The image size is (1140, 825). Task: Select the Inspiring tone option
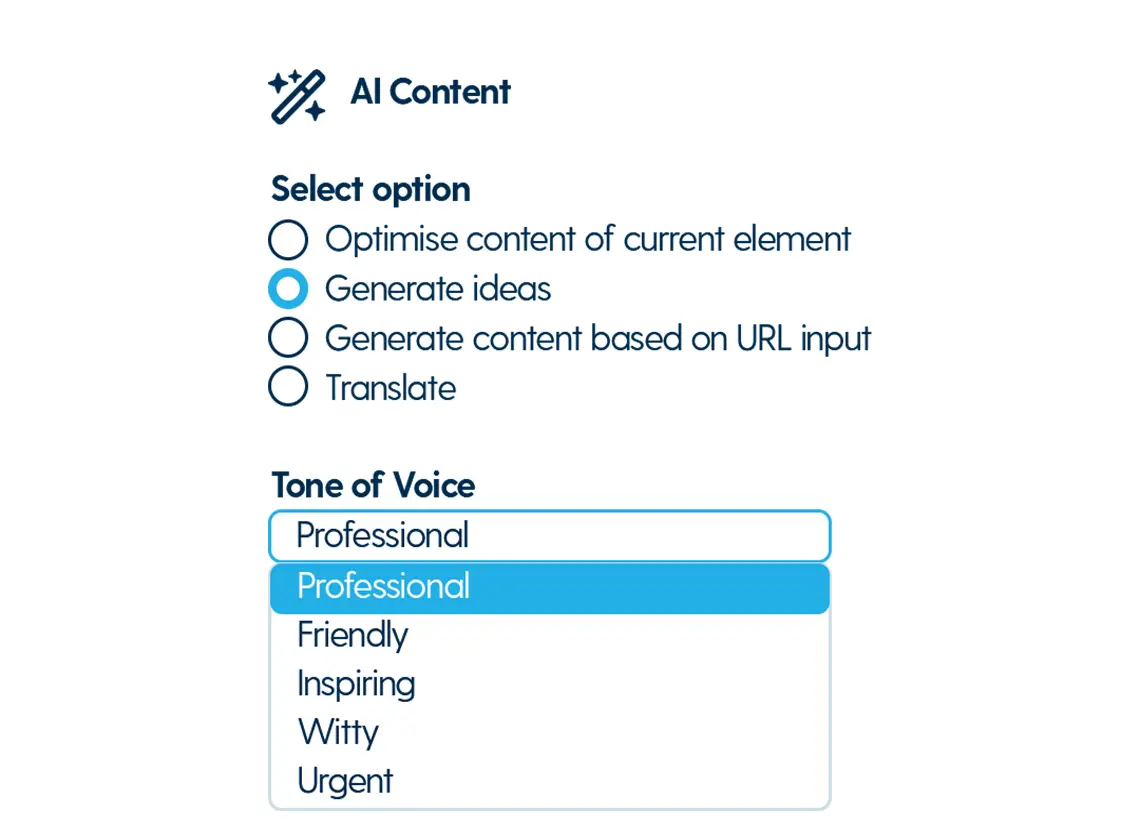(356, 684)
